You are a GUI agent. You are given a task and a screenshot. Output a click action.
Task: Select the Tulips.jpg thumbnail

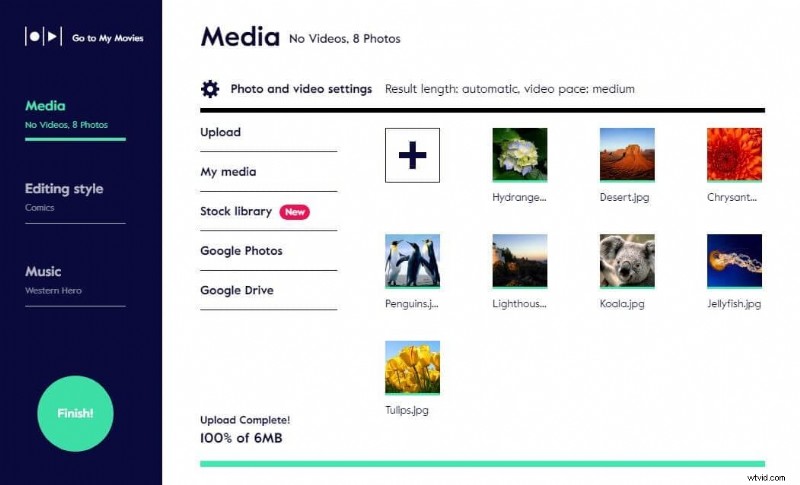pos(412,368)
